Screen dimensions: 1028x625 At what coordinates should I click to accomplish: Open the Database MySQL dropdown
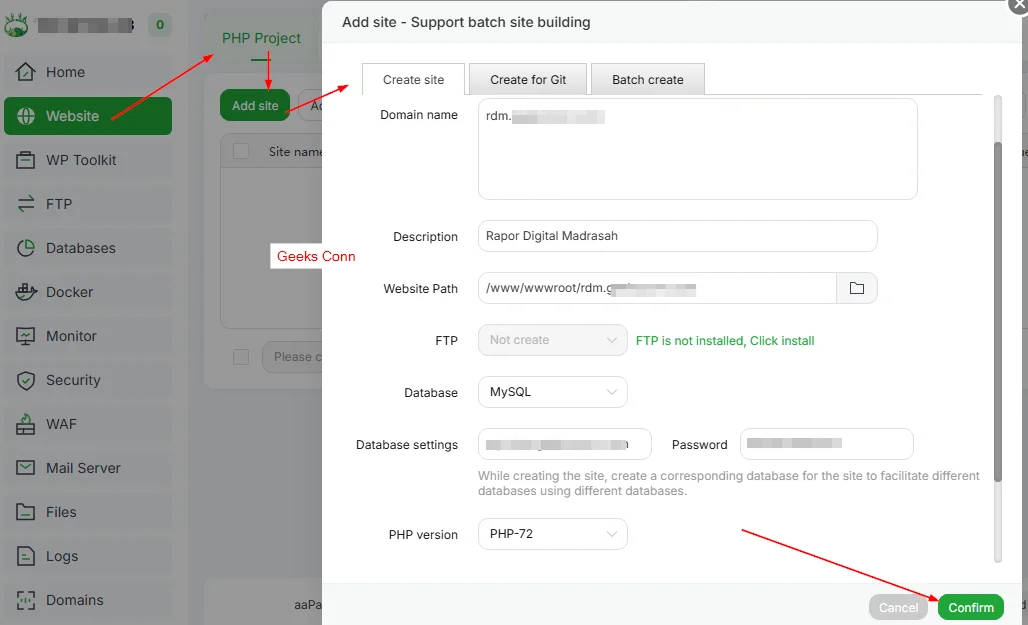pyautogui.click(x=552, y=392)
